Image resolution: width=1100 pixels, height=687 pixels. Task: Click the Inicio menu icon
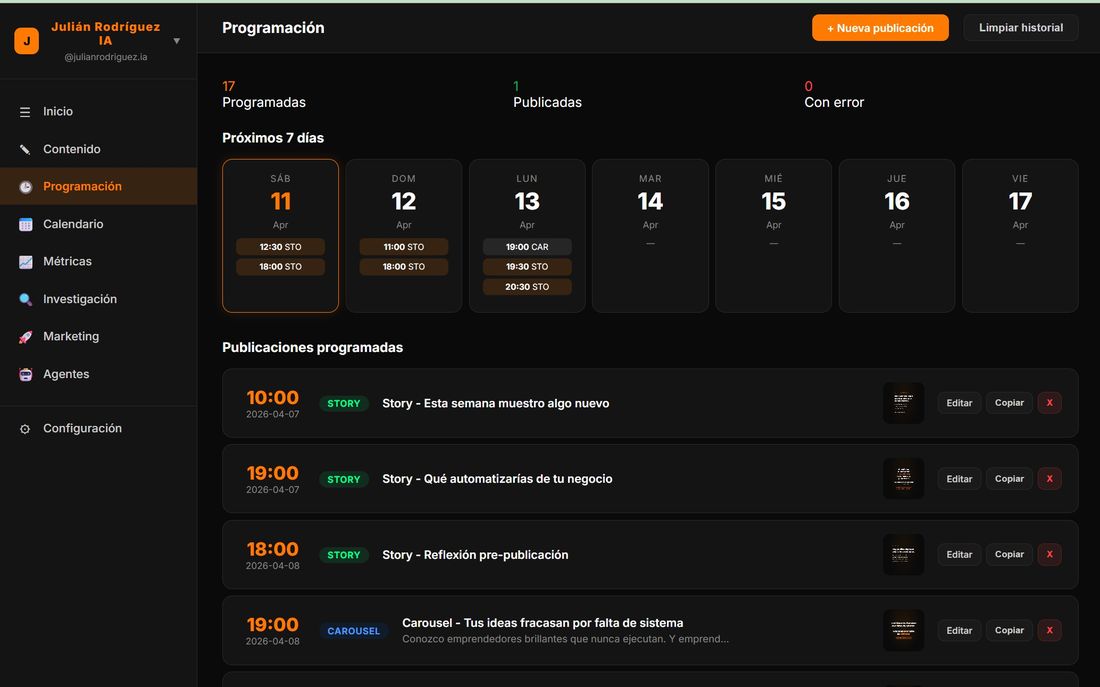point(25,112)
